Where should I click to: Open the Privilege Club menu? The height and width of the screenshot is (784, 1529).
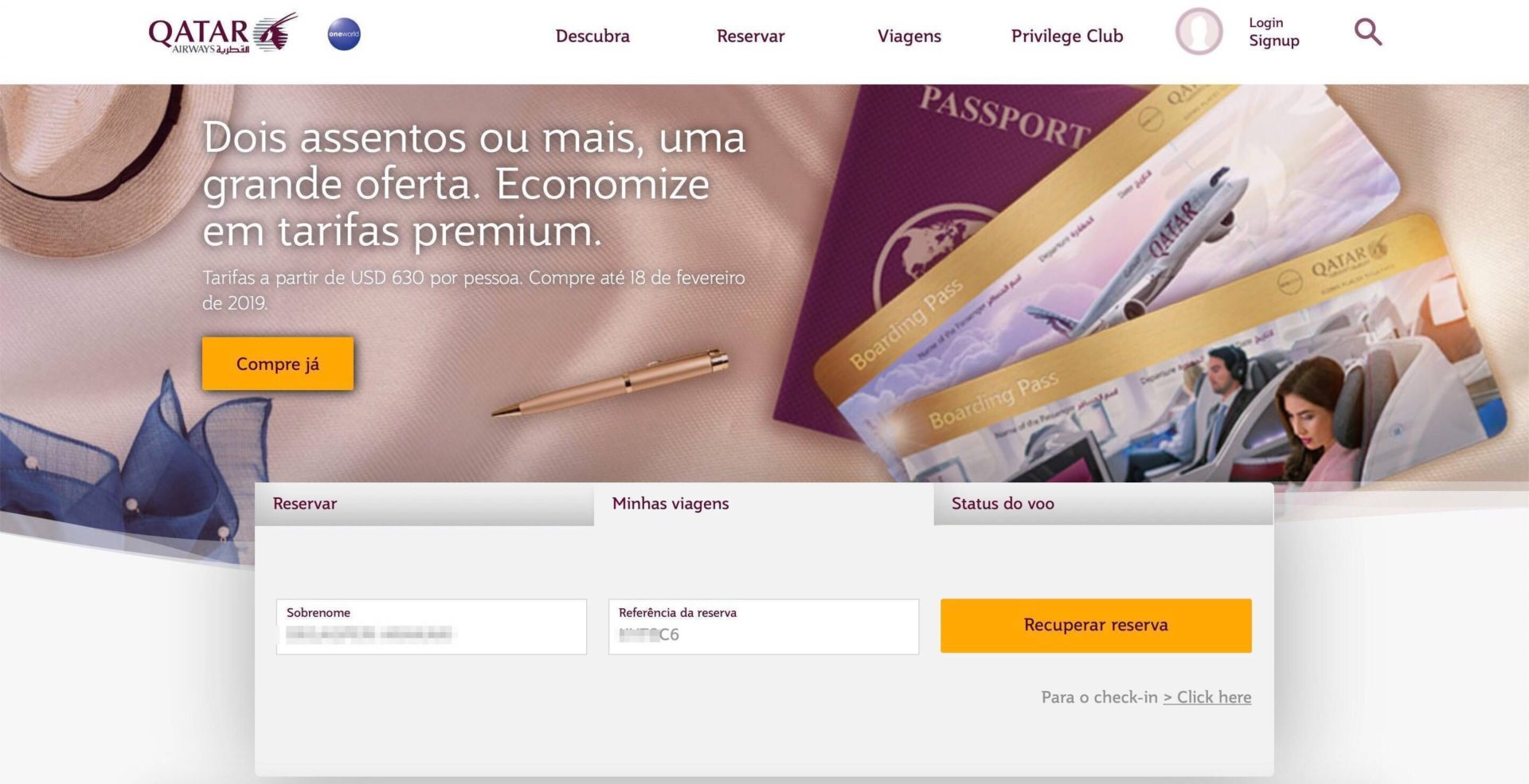pyautogui.click(x=1067, y=36)
